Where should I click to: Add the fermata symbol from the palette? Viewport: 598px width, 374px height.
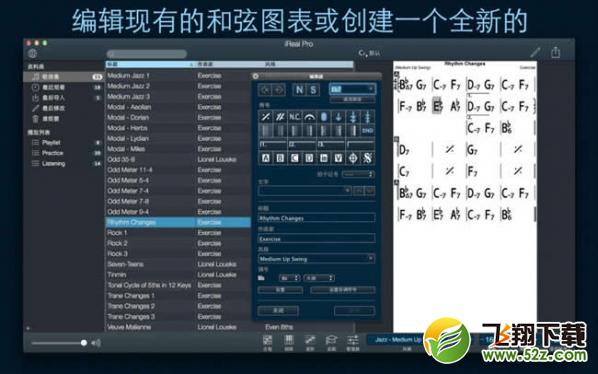[x=309, y=117]
